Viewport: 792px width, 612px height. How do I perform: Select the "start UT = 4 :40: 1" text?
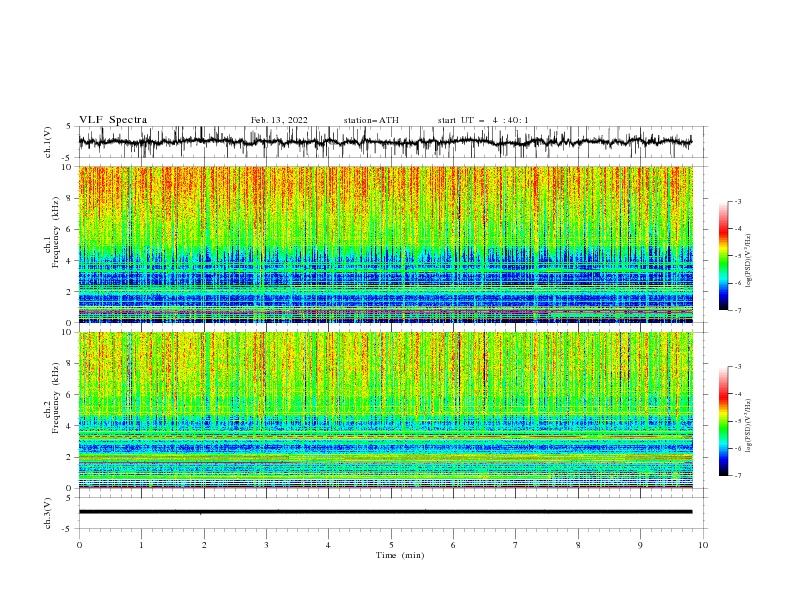click(483, 120)
